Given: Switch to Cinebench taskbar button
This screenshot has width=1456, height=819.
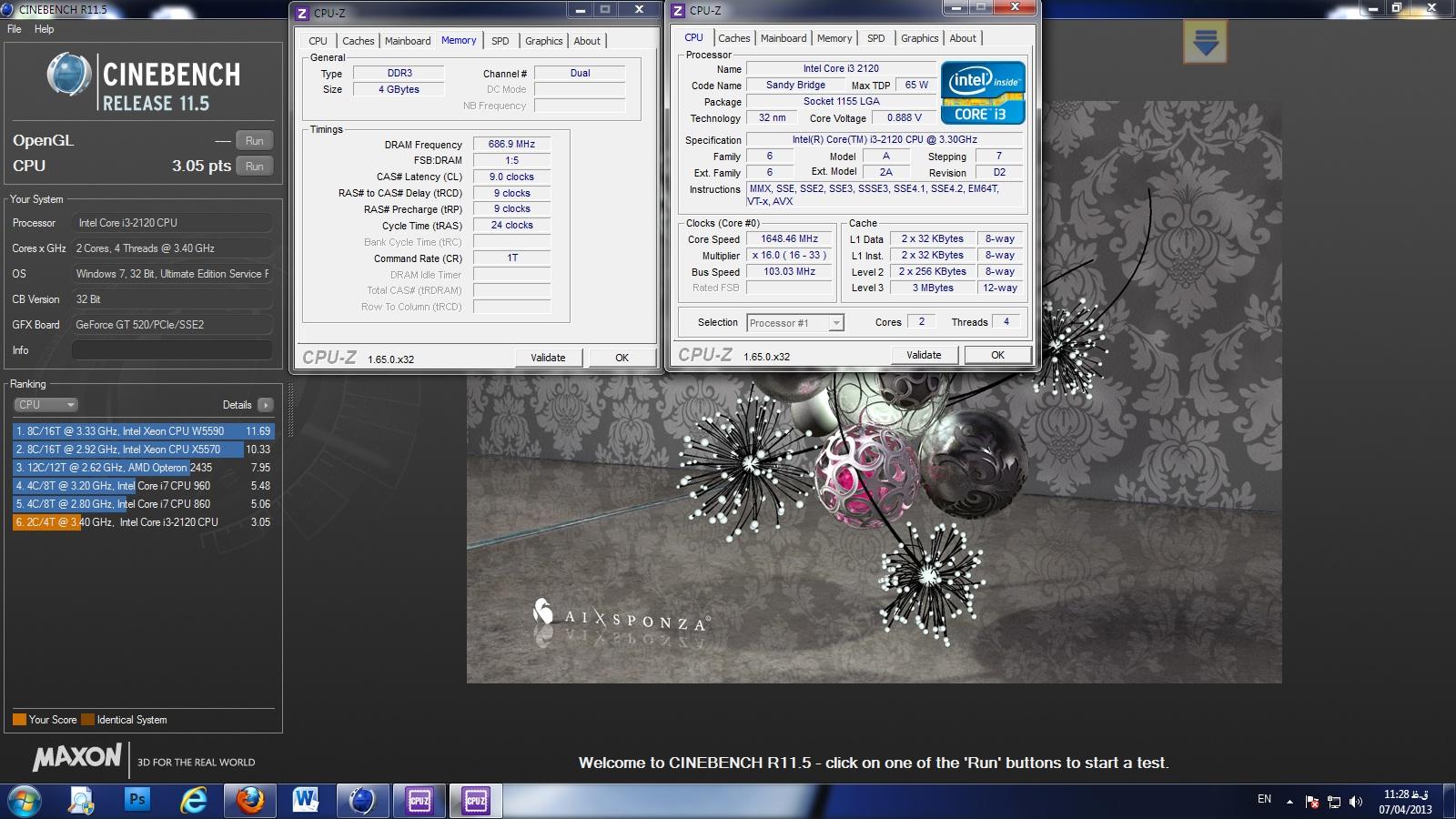Looking at the screenshot, I should (362, 801).
